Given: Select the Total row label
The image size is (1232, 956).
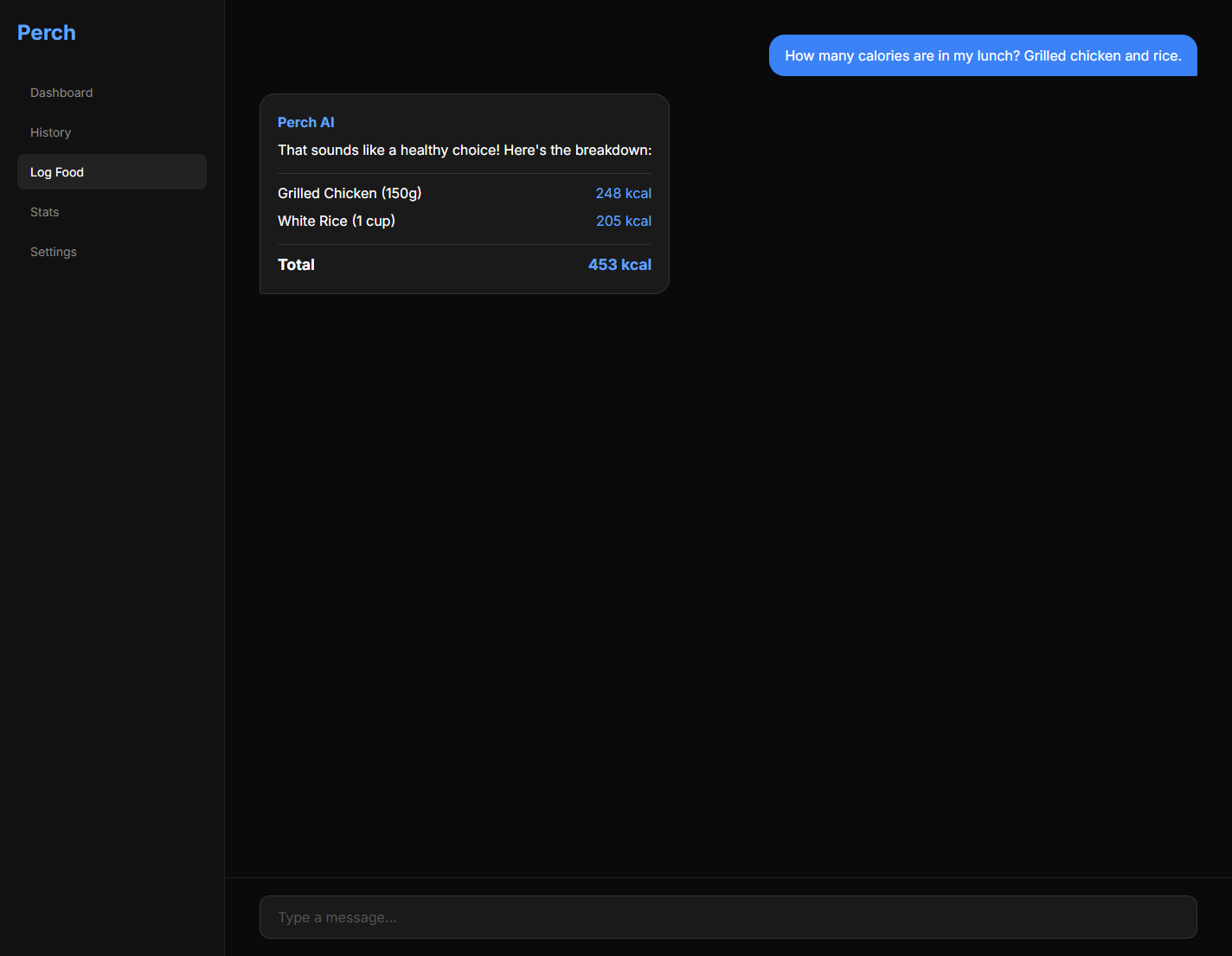Looking at the screenshot, I should click(x=296, y=264).
